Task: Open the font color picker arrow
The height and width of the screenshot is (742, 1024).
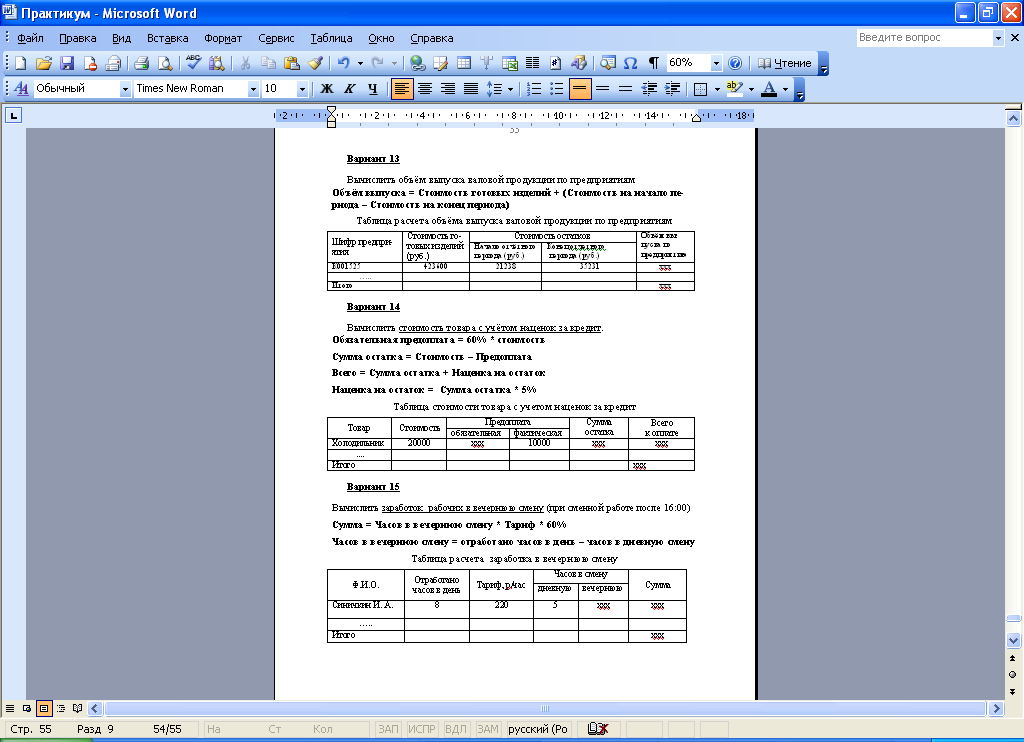Action: pyautogui.click(x=785, y=88)
